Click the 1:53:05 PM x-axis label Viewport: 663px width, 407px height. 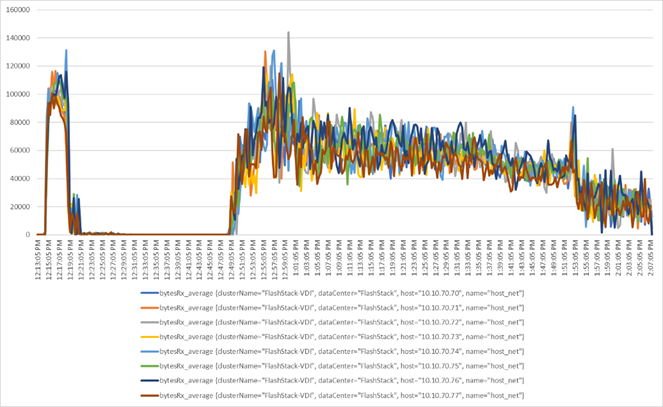[576, 258]
